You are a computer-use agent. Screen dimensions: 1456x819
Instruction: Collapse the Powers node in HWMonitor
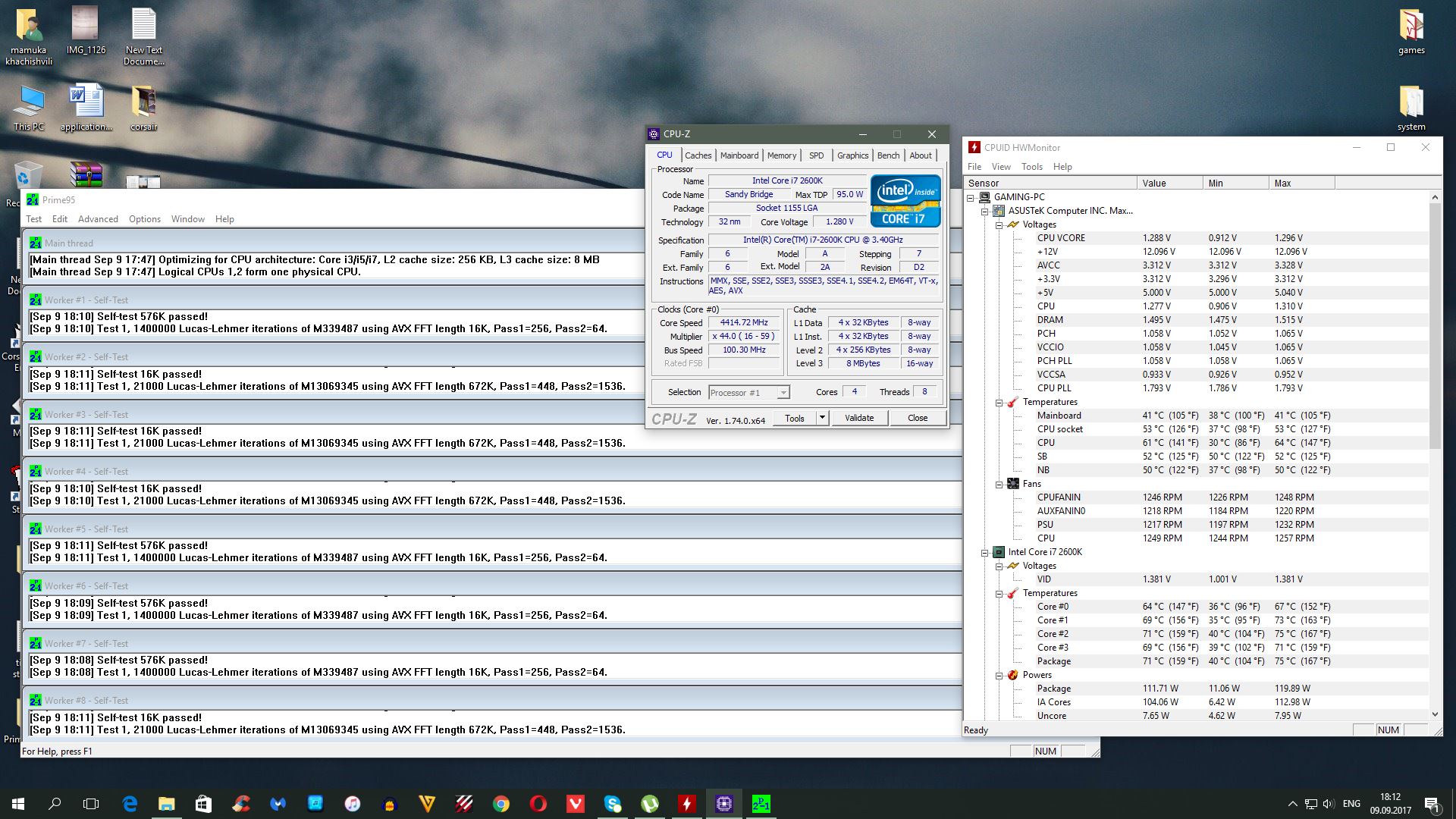(999, 675)
